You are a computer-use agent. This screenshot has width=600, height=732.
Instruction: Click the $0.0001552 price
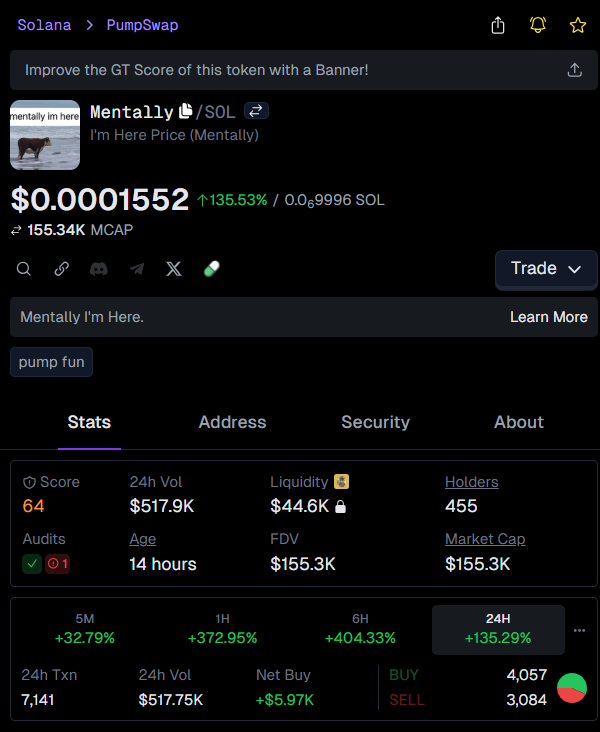pyautogui.click(x=100, y=199)
